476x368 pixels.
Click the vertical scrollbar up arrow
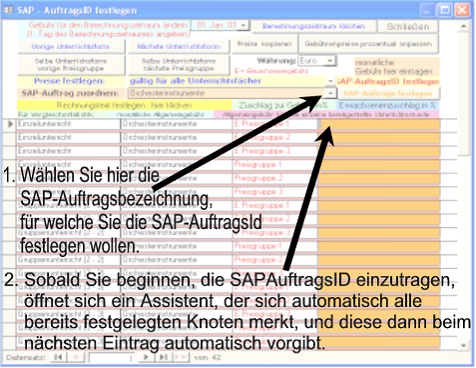(x=464, y=26)
